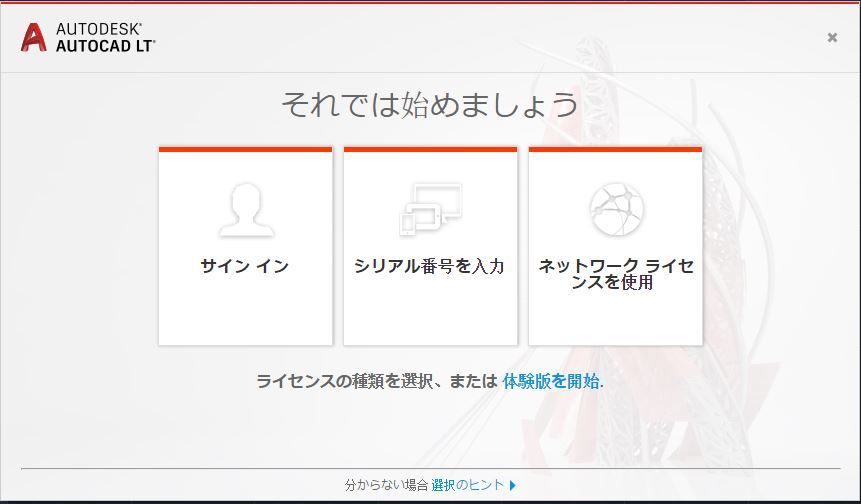Click the それでは始めましょう heading text

click(429, 104)
